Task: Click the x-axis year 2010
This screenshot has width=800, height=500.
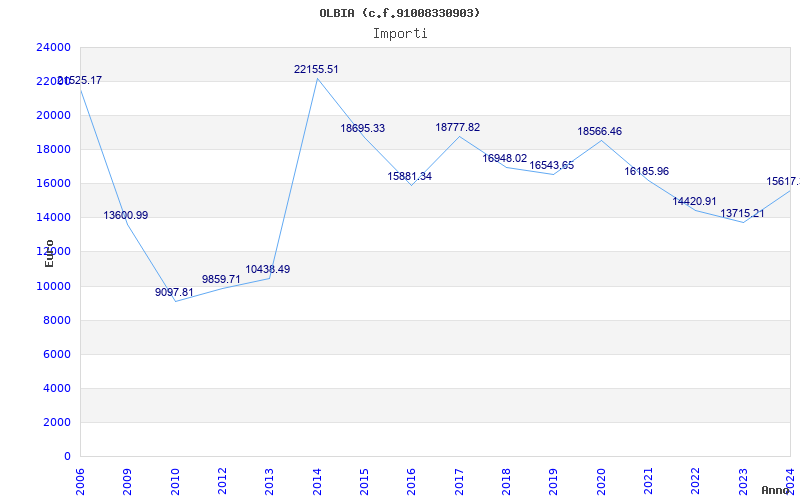Action: (175, 481)
